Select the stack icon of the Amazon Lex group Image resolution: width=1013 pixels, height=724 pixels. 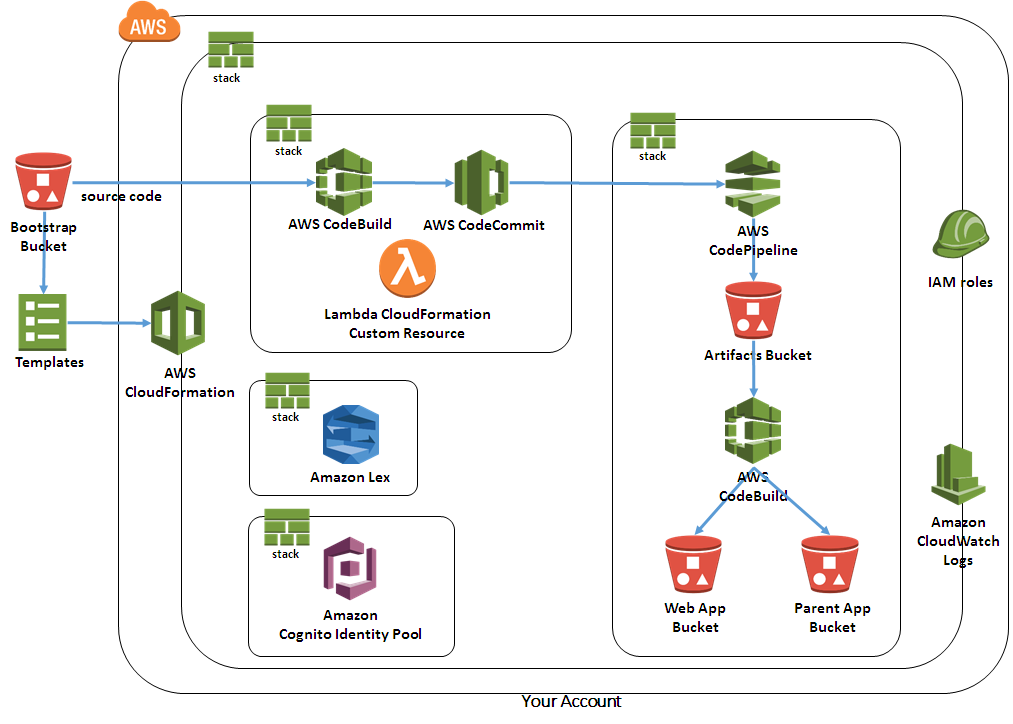(287, 391)
